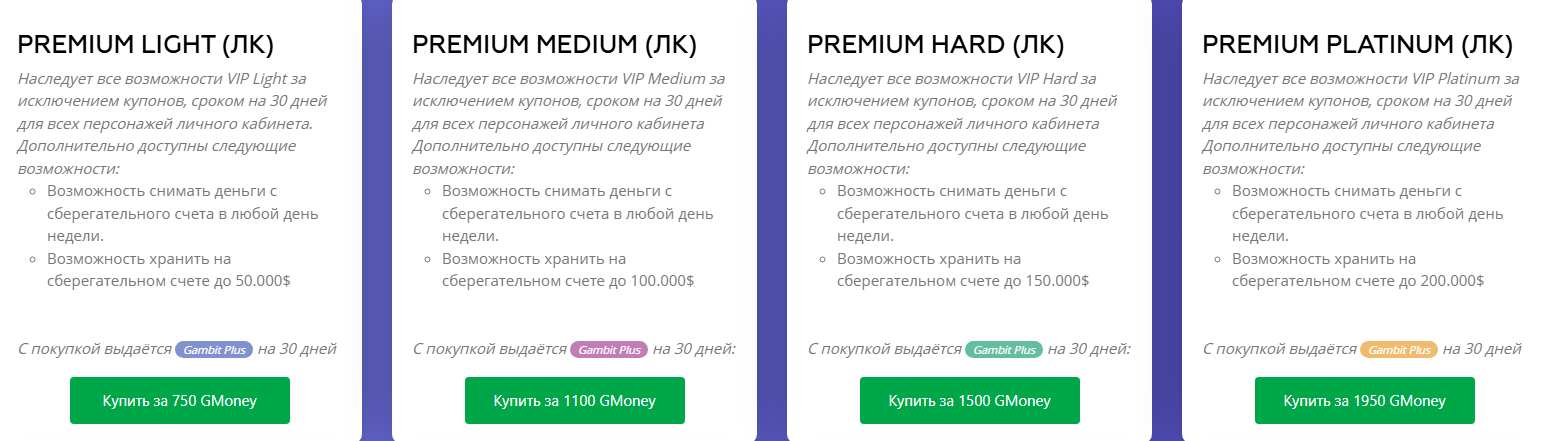Click the 50.000$ savings limit bullet
The width and height of the screenshot is (1543, 441).
(x=168, y=270)
